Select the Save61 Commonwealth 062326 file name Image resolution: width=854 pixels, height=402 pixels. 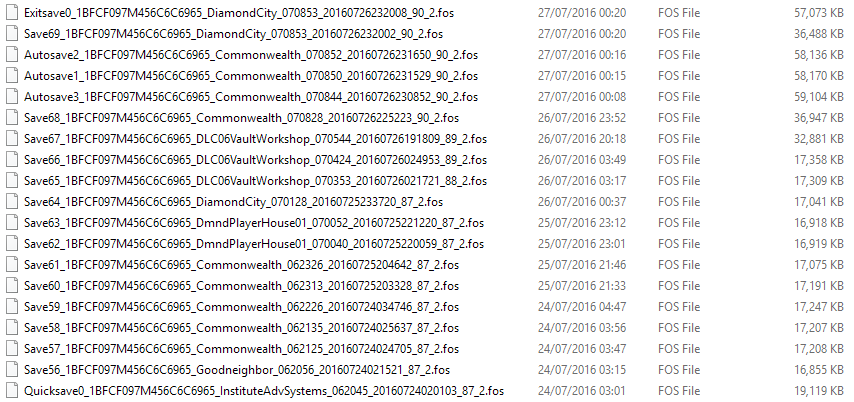(241, 265)
